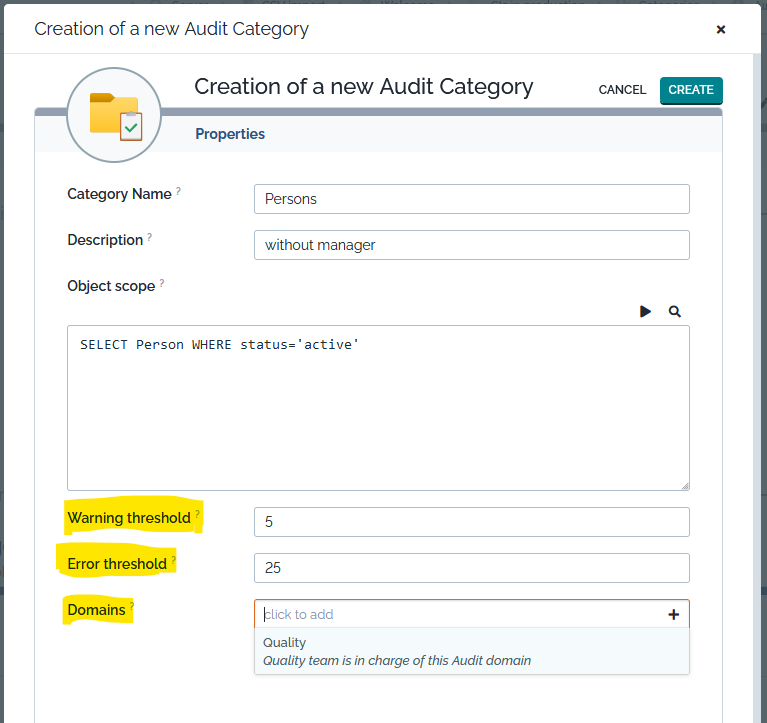
Task: Click the Category Name field containing Persons
Action: (x=471, y=199)
